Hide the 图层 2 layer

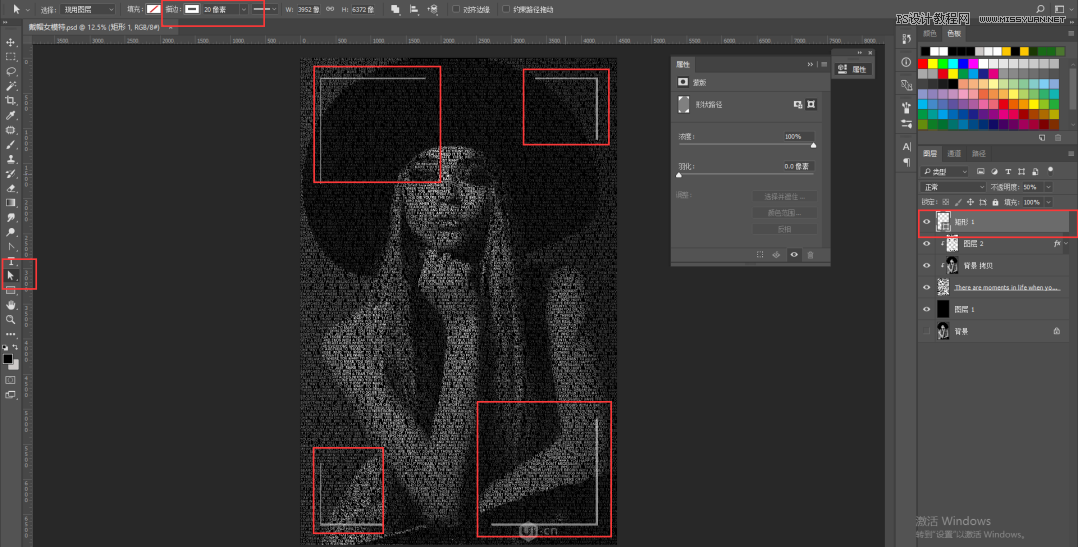coord(926,244)
